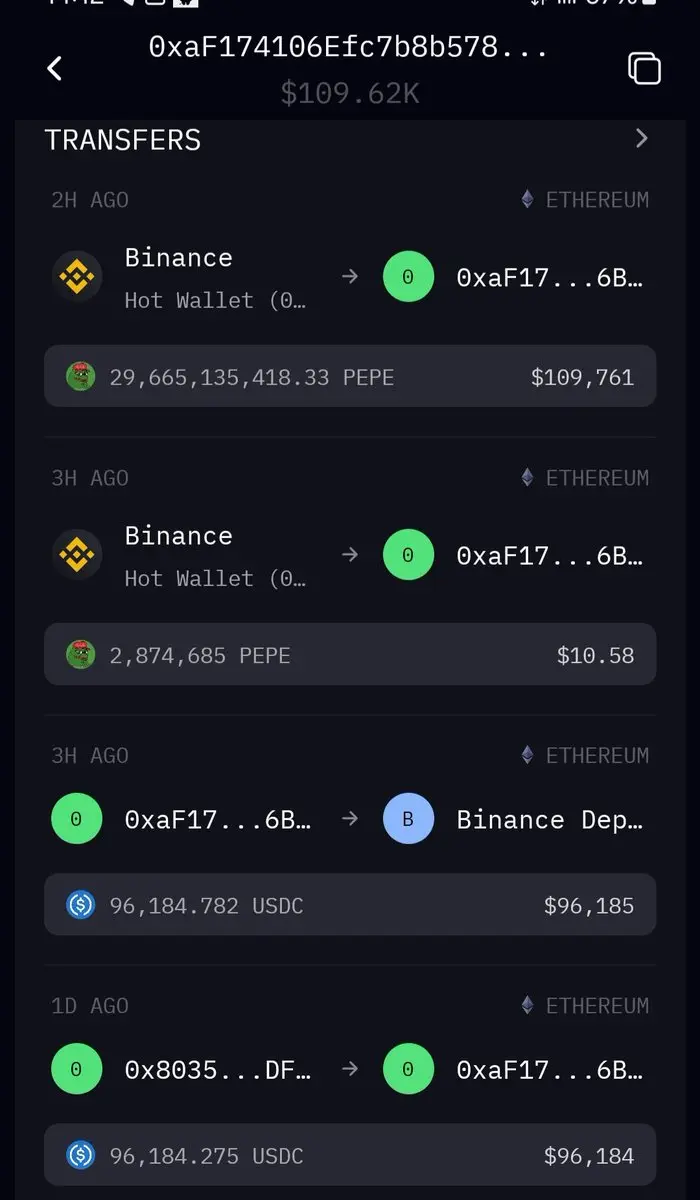Tap USDC coin icon beside 96,184.782 USDC
700x1200 pixels.
pos(81,905)
